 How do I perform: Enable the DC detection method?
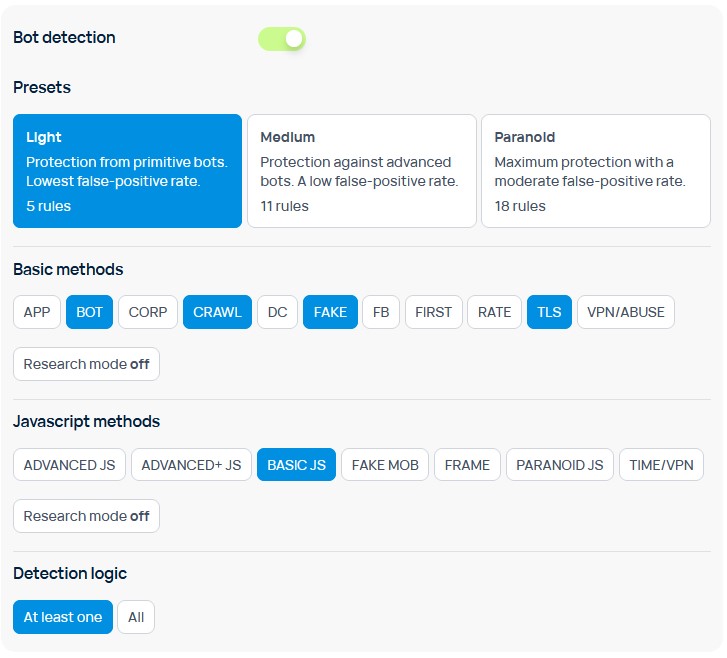(277, 312)
